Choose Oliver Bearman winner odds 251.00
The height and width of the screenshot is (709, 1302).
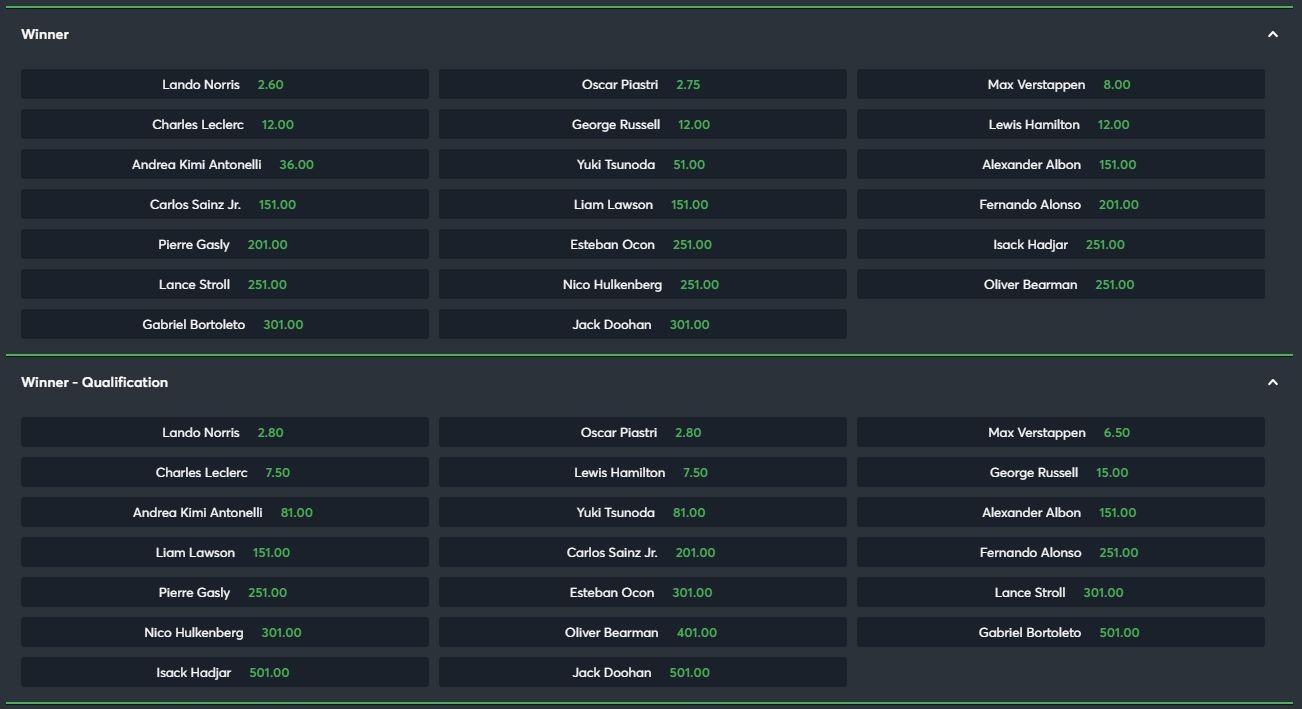[x=1060, y=285]
